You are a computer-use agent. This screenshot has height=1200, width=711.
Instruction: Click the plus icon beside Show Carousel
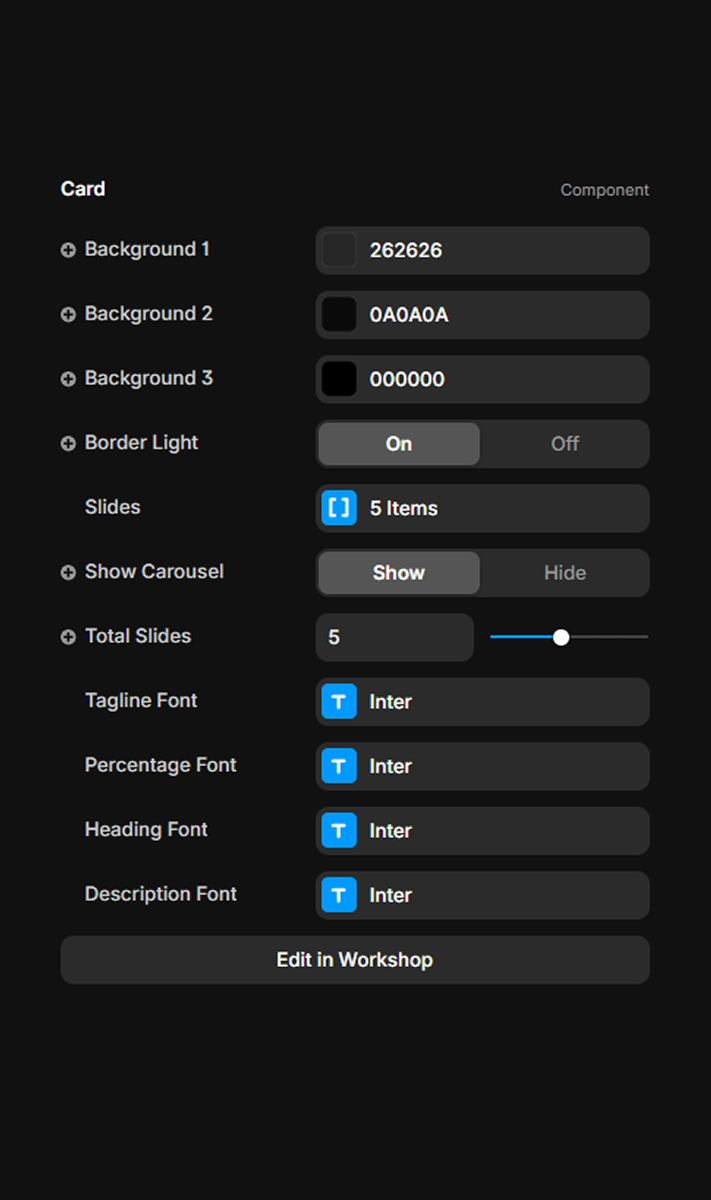click(x=68, y=573)
